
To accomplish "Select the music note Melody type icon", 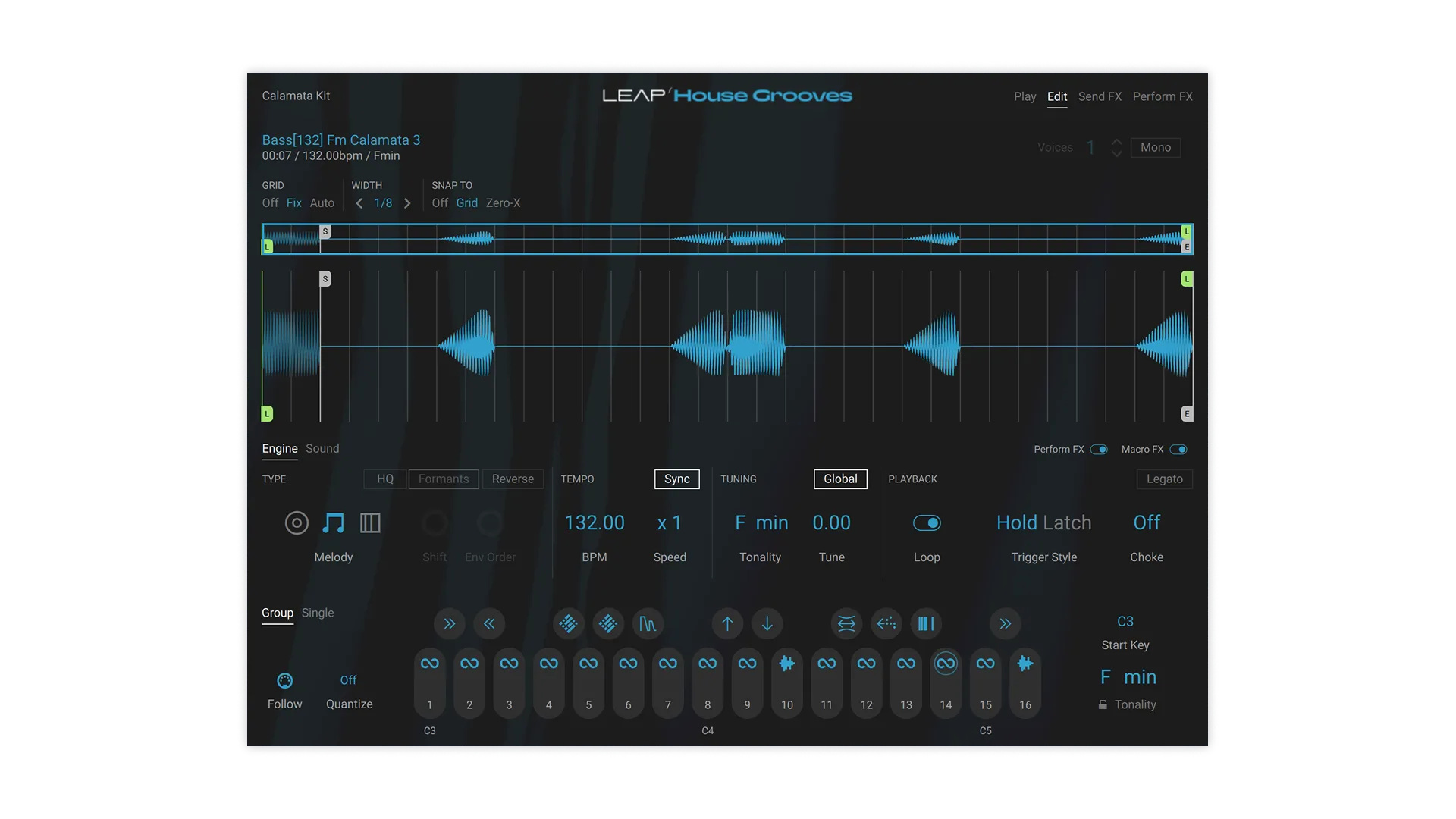I will click(333, 523).
